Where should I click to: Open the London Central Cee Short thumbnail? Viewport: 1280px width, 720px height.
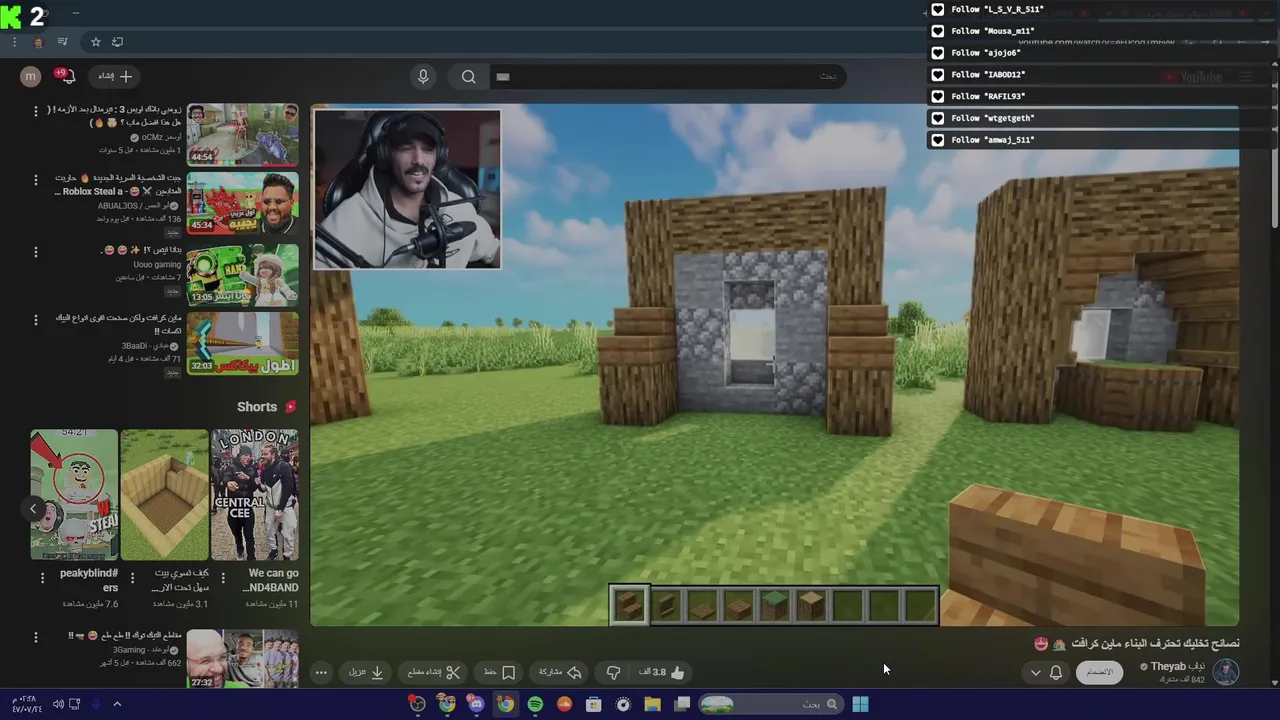click(255, 495)
